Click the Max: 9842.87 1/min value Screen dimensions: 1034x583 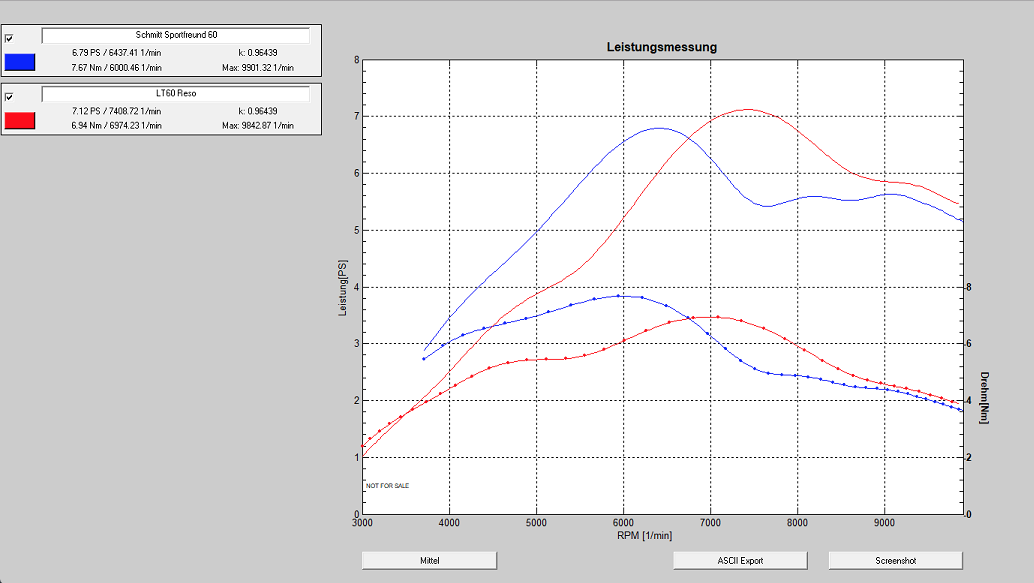point(257,126)
